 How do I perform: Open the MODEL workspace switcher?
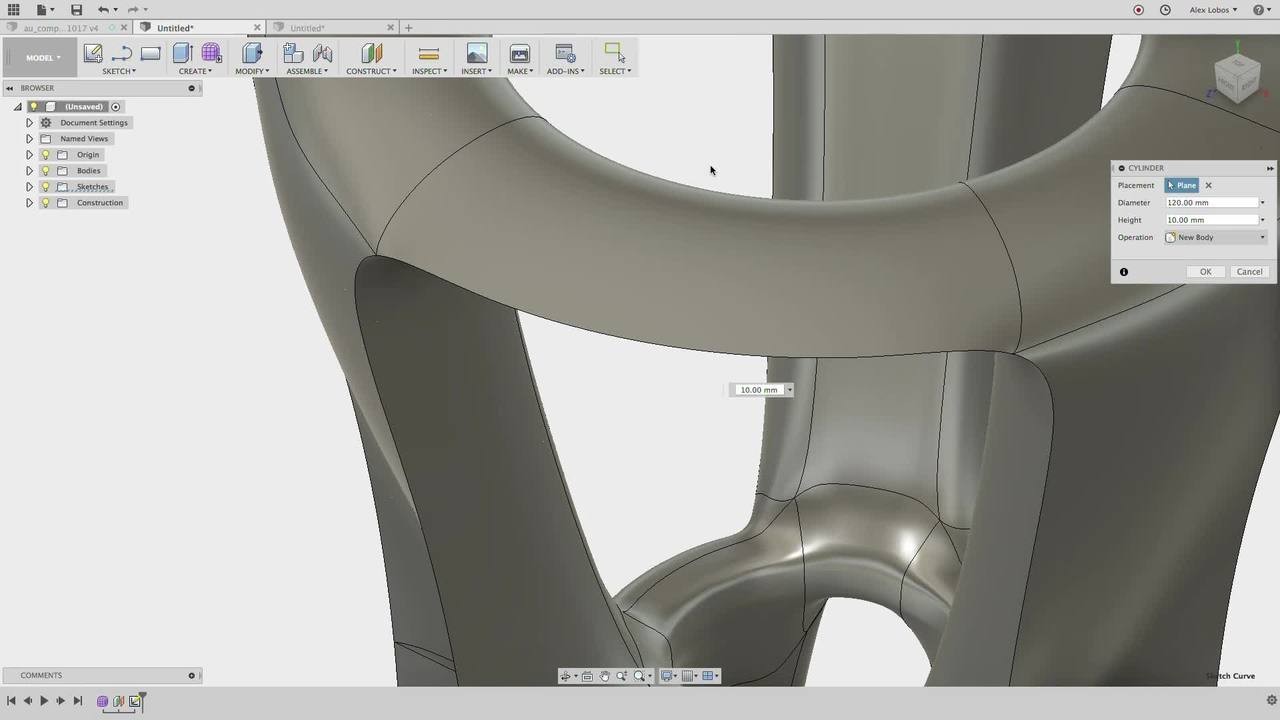pos(43,57)
